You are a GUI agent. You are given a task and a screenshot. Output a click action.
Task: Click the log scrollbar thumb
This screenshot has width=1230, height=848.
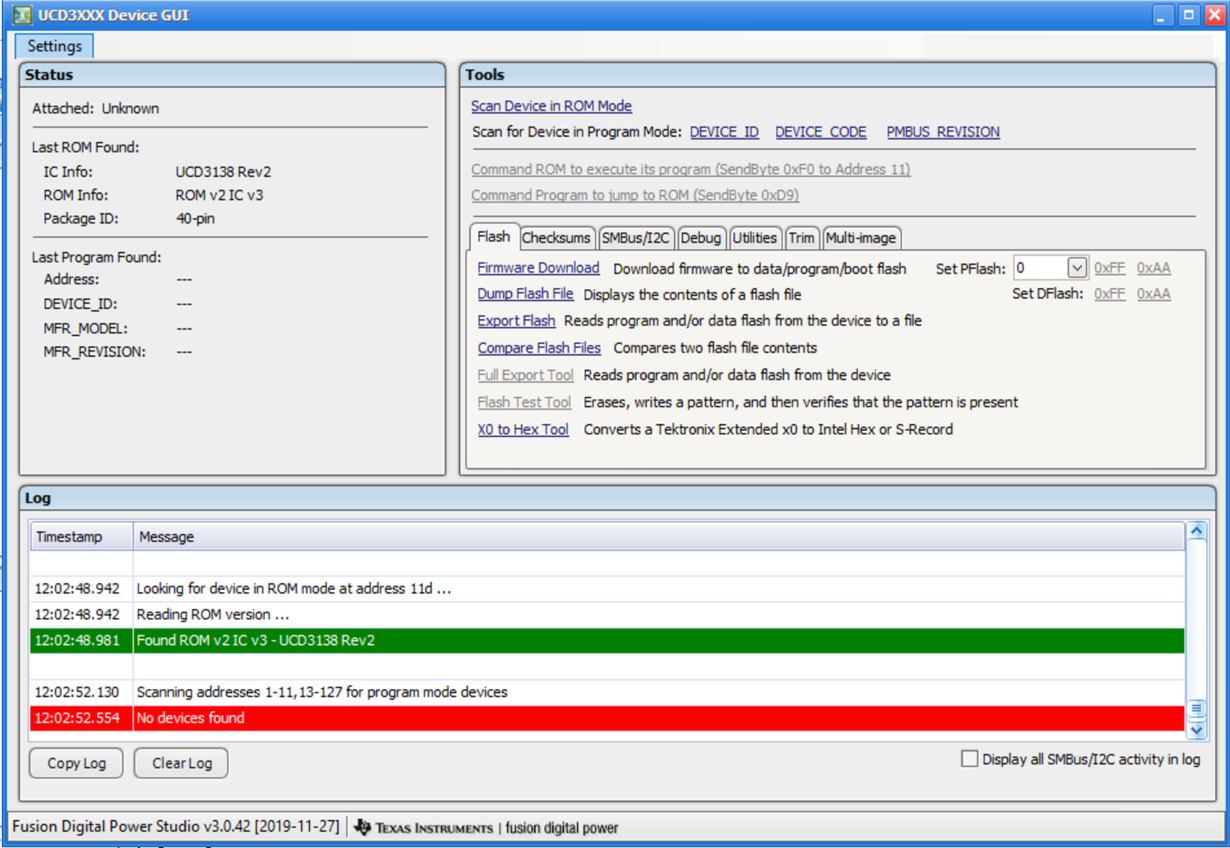(1196, 709)
